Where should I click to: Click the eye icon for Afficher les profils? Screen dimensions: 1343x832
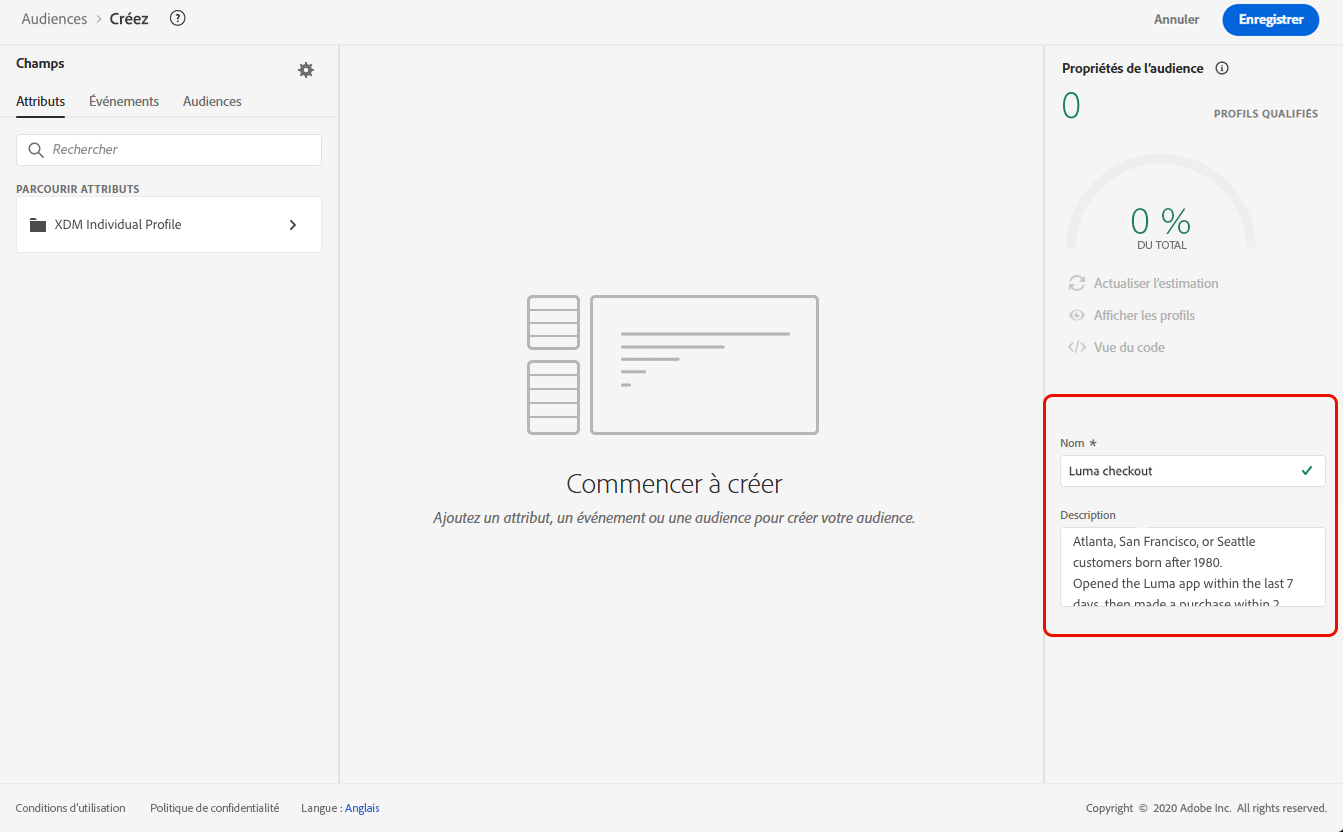coord(1077,315)
